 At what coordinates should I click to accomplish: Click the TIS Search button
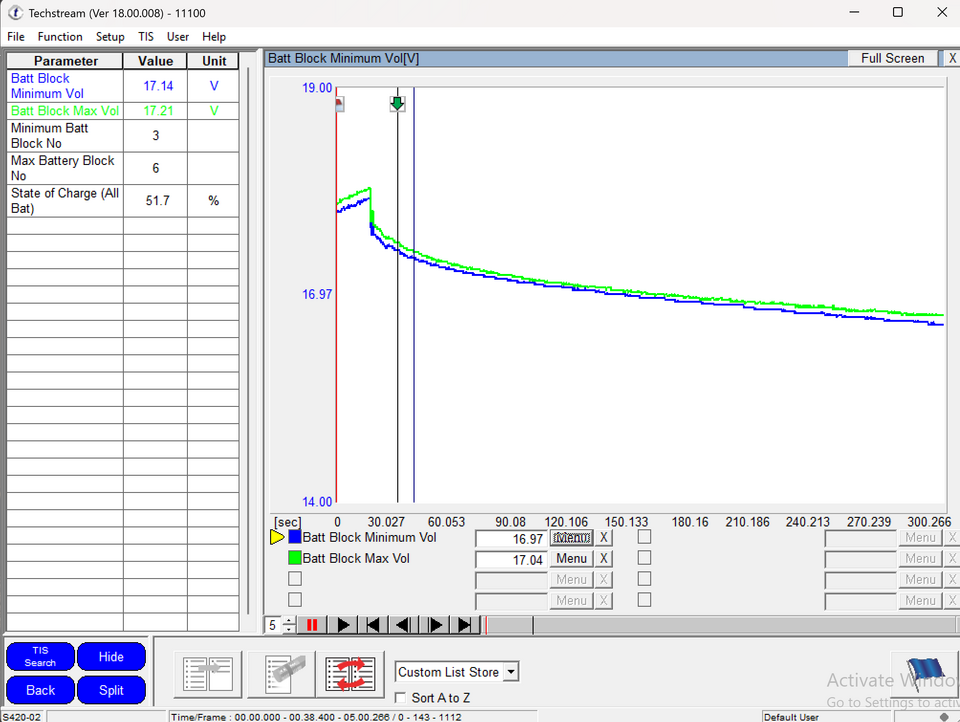[x=40, y=656]
